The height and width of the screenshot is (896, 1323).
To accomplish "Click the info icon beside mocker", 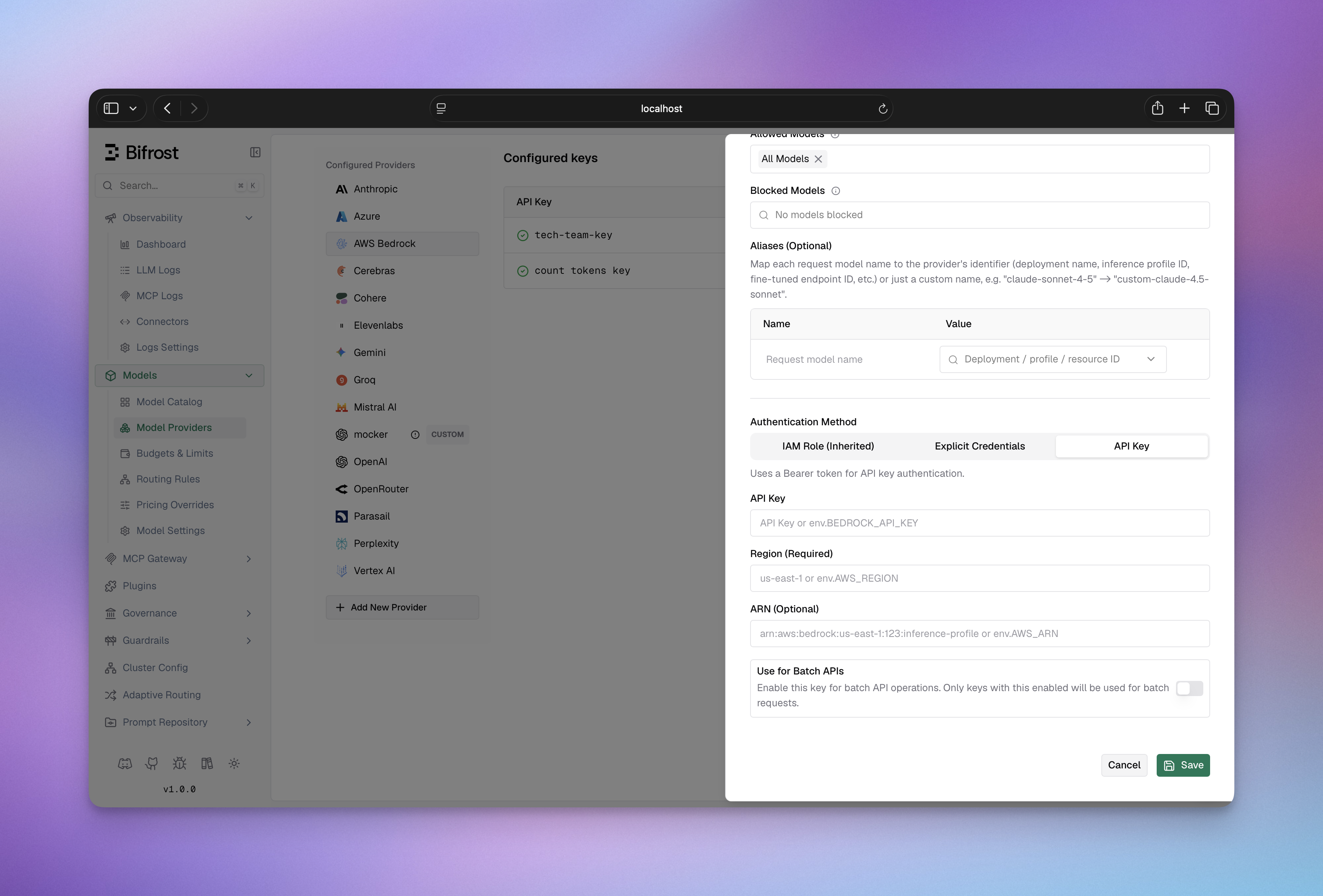I will (x=415, y=435).
